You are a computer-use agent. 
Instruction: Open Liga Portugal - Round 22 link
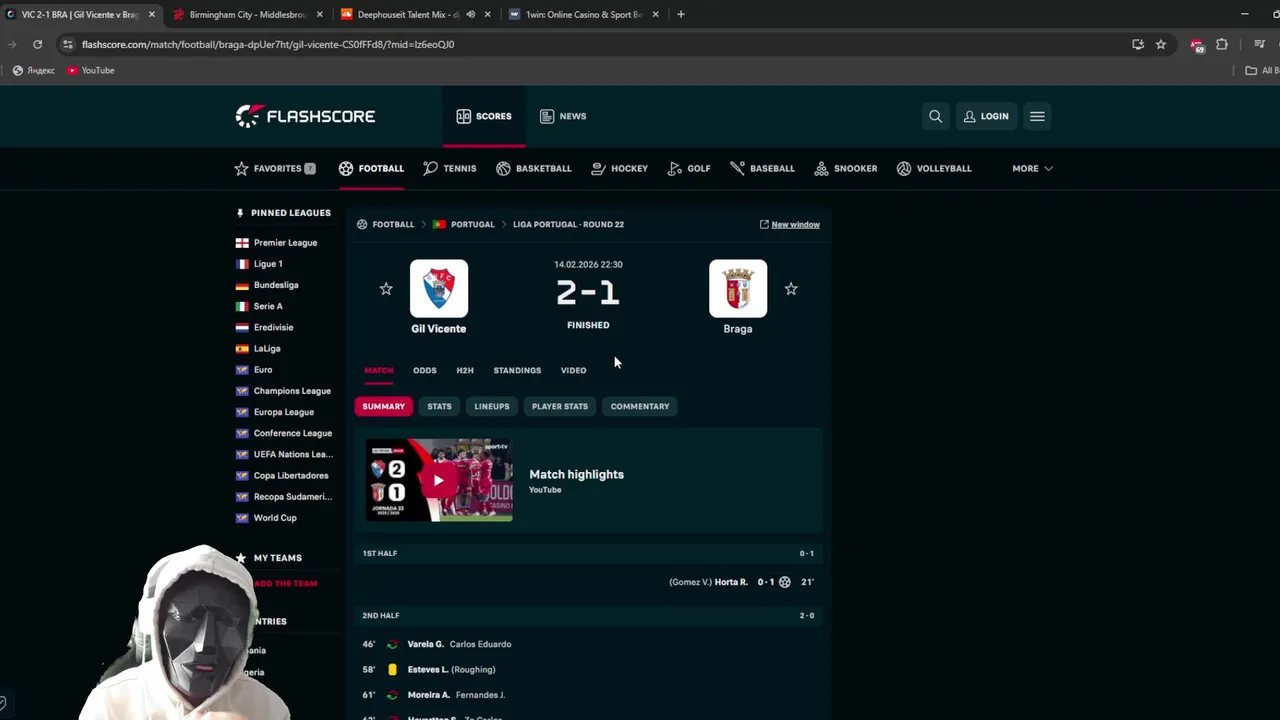(x=568, y=224)
